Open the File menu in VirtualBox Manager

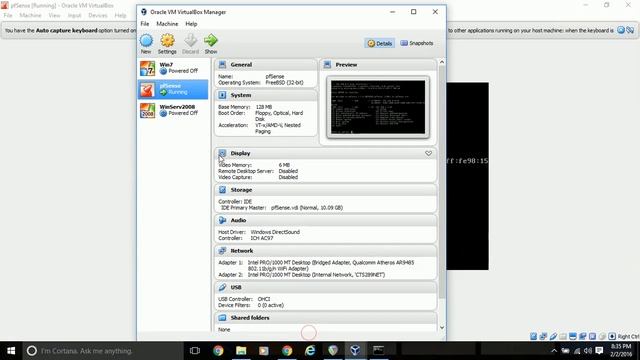(145, 24)
